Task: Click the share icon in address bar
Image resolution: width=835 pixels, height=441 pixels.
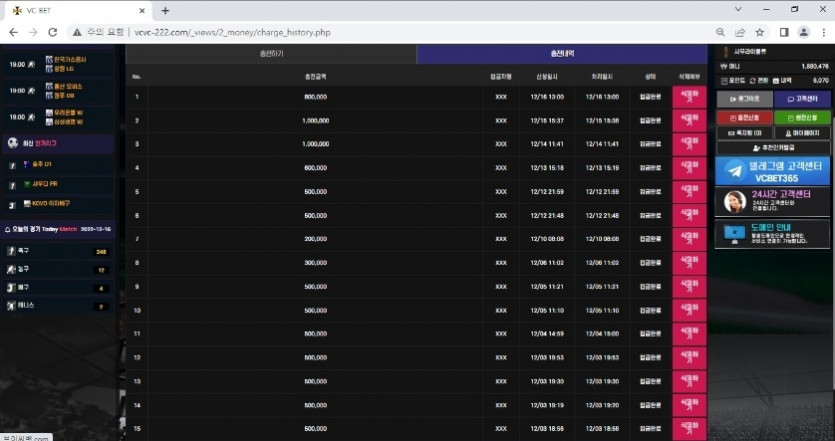Action: coord(740,32)
